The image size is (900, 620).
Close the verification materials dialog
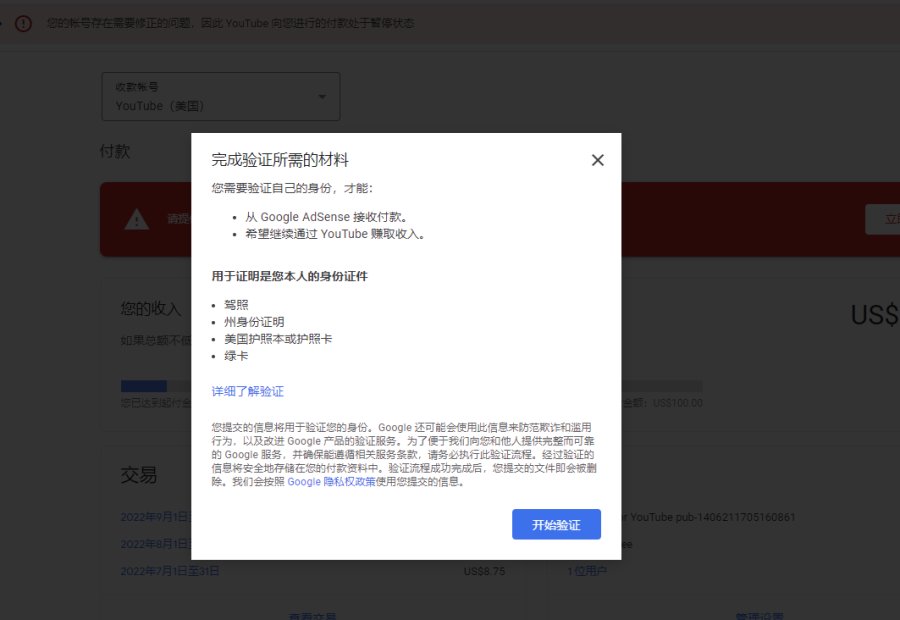coord(598,160)
